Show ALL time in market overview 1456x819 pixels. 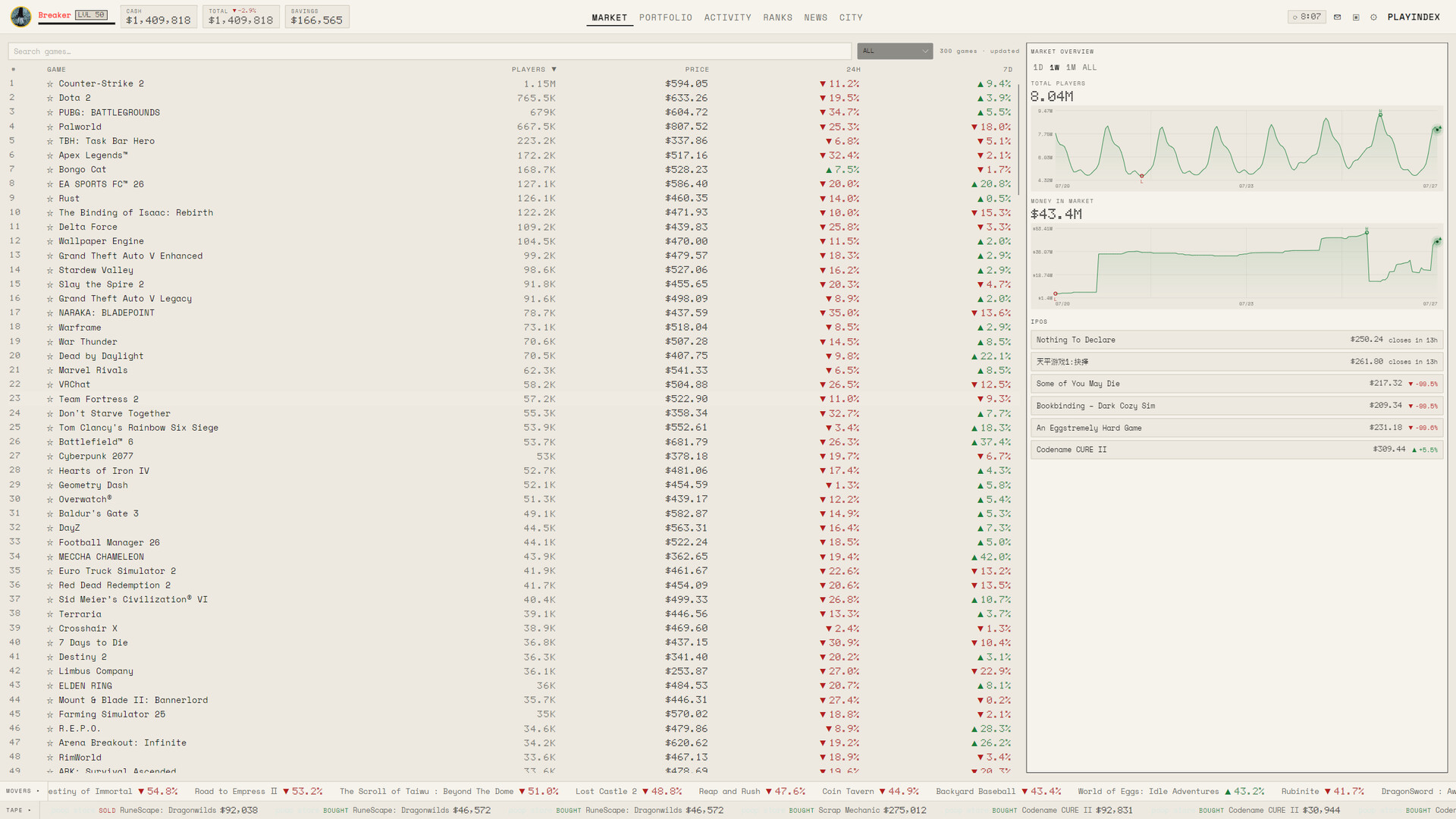tap(1090, 67)
